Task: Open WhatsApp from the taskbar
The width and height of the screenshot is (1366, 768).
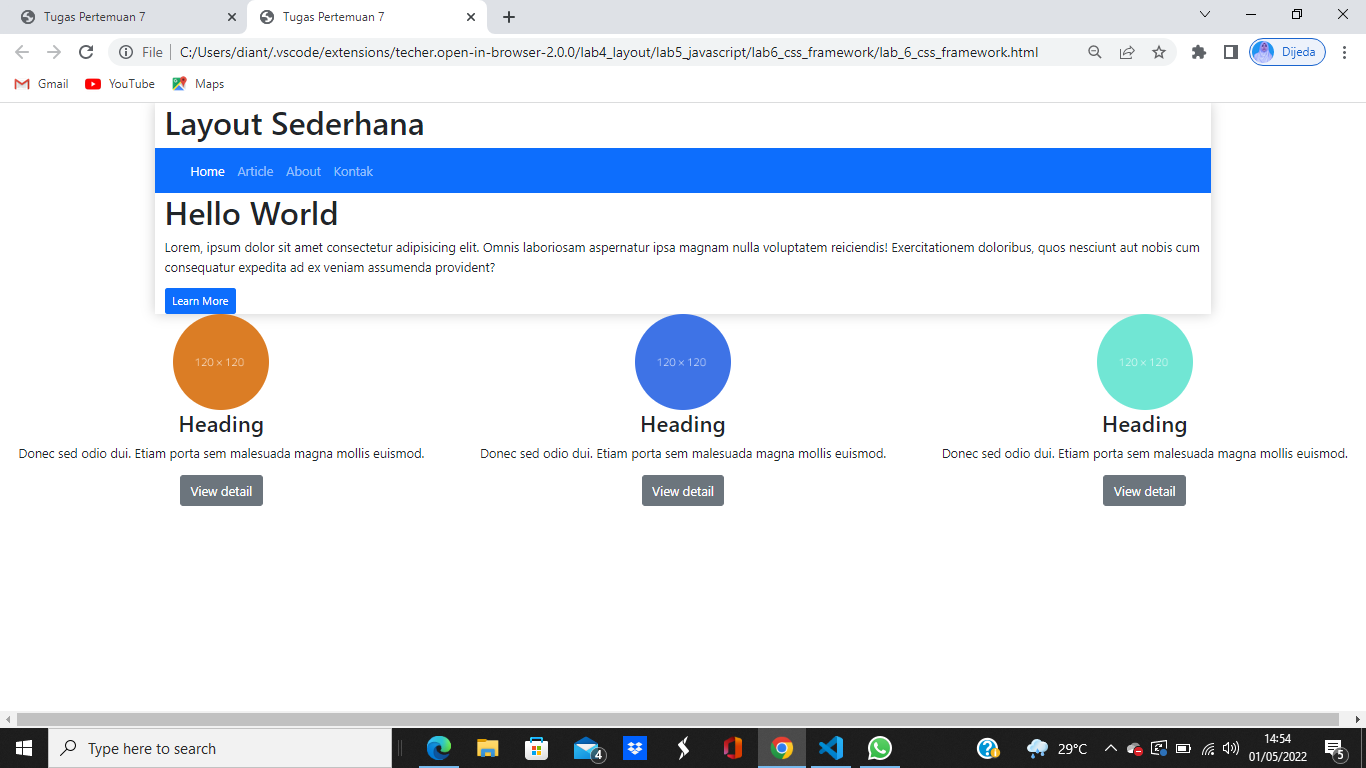Action: pos(879,747)
